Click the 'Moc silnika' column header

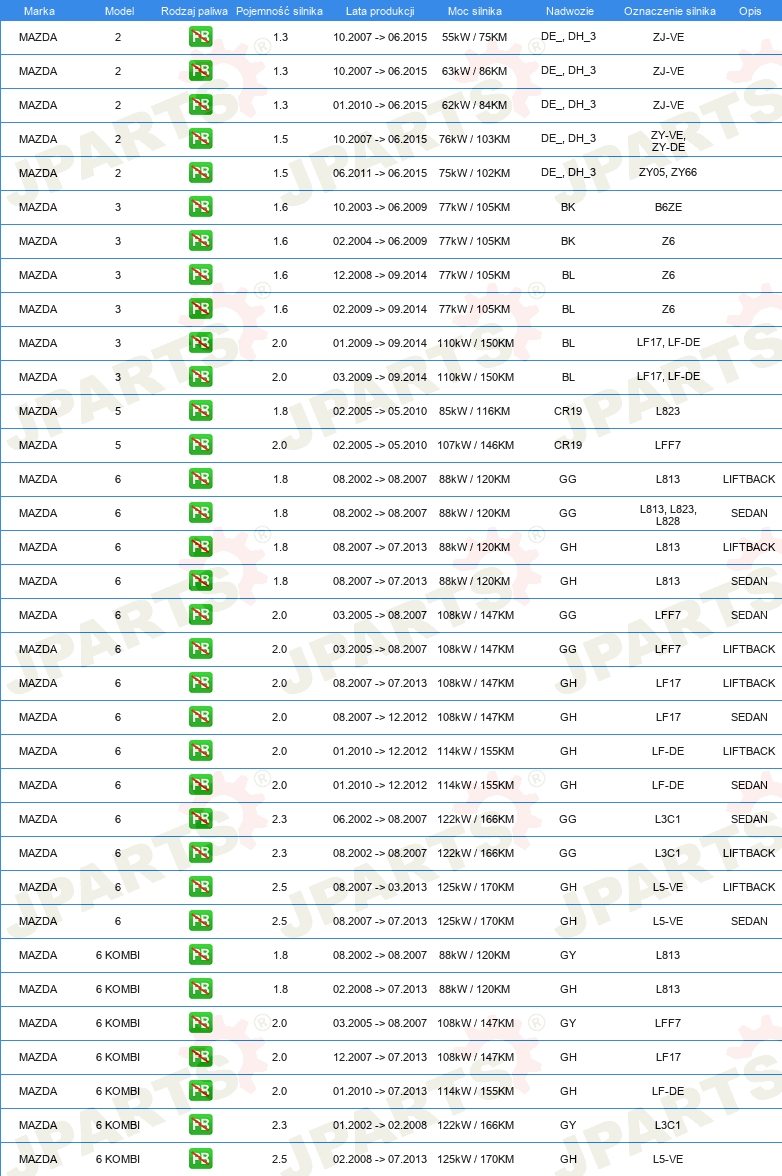pos(475,11)
